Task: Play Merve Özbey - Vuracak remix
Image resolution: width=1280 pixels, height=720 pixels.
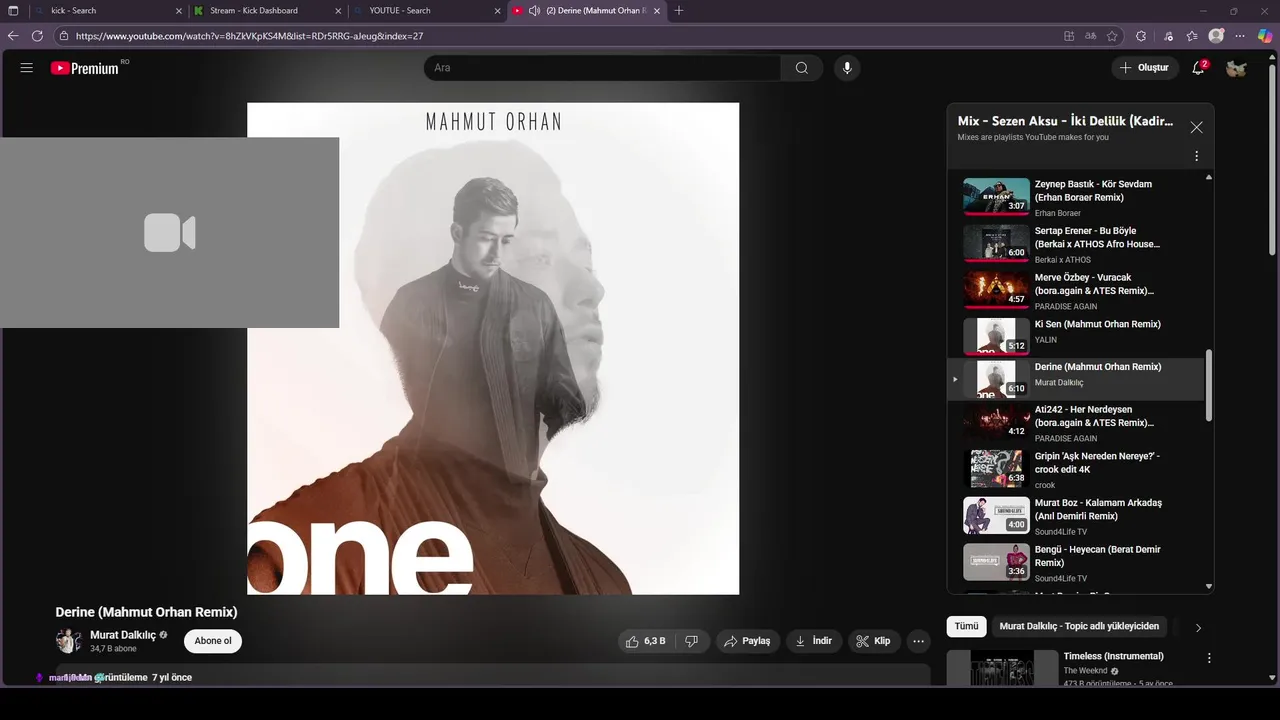Action: click(1076, 291)
